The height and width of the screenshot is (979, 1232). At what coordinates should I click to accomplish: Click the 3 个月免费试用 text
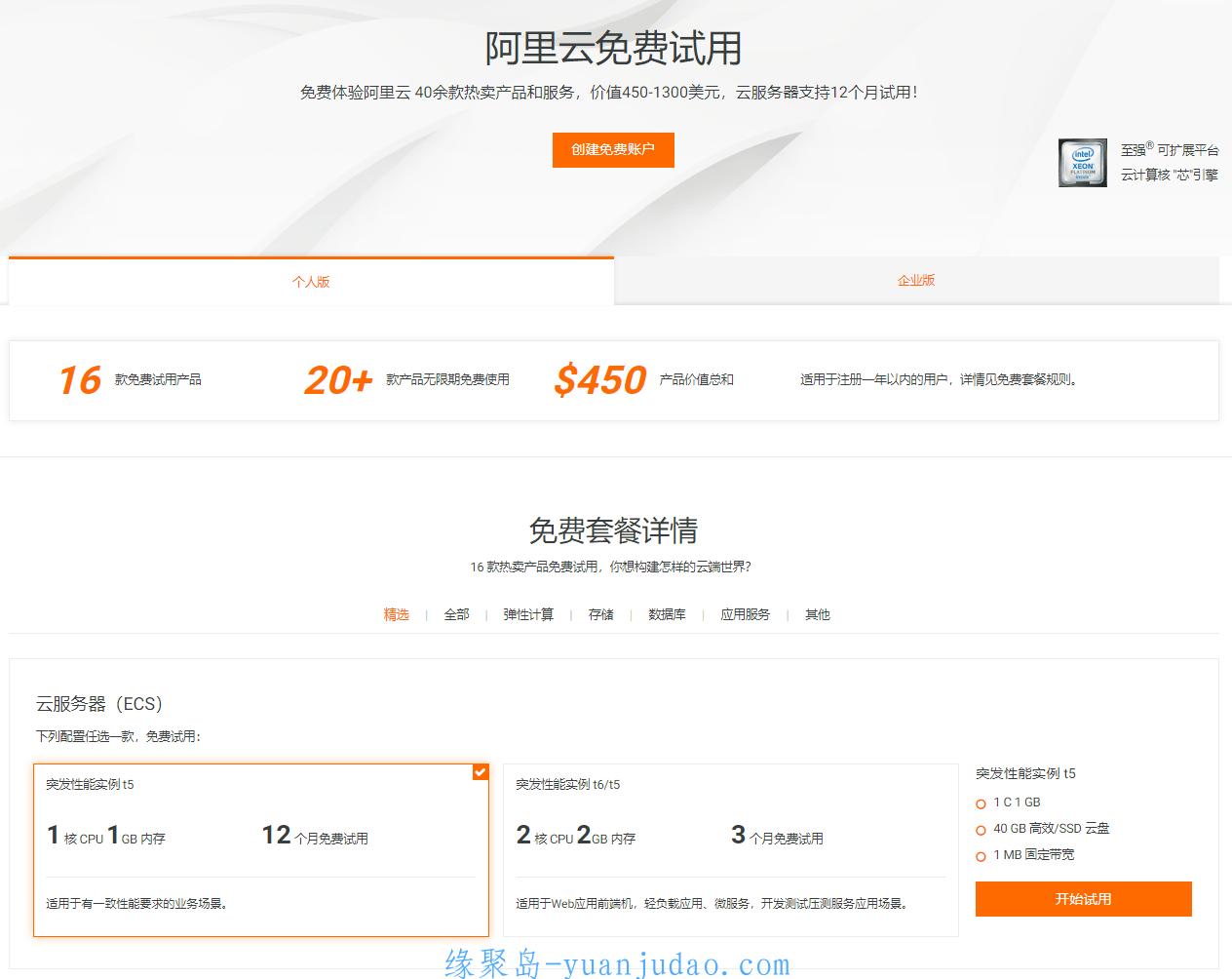[777, 836]
